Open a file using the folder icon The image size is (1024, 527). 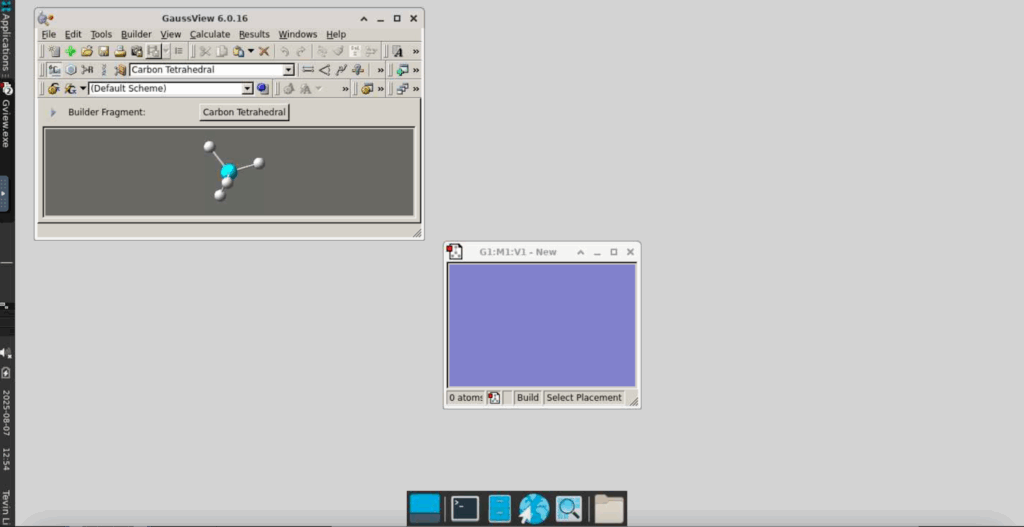point(86,51)
